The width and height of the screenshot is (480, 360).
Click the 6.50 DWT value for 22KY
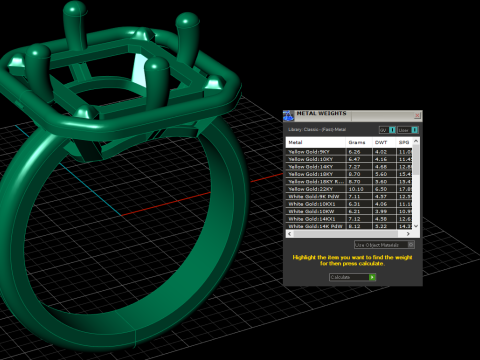coord(381,189)
